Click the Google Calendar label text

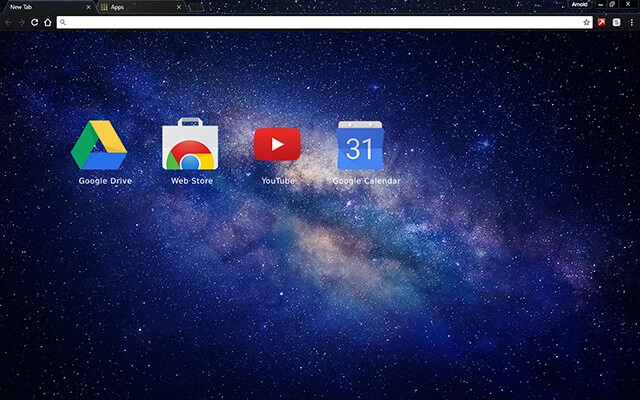pyautogui.click(x=366, y=181)
